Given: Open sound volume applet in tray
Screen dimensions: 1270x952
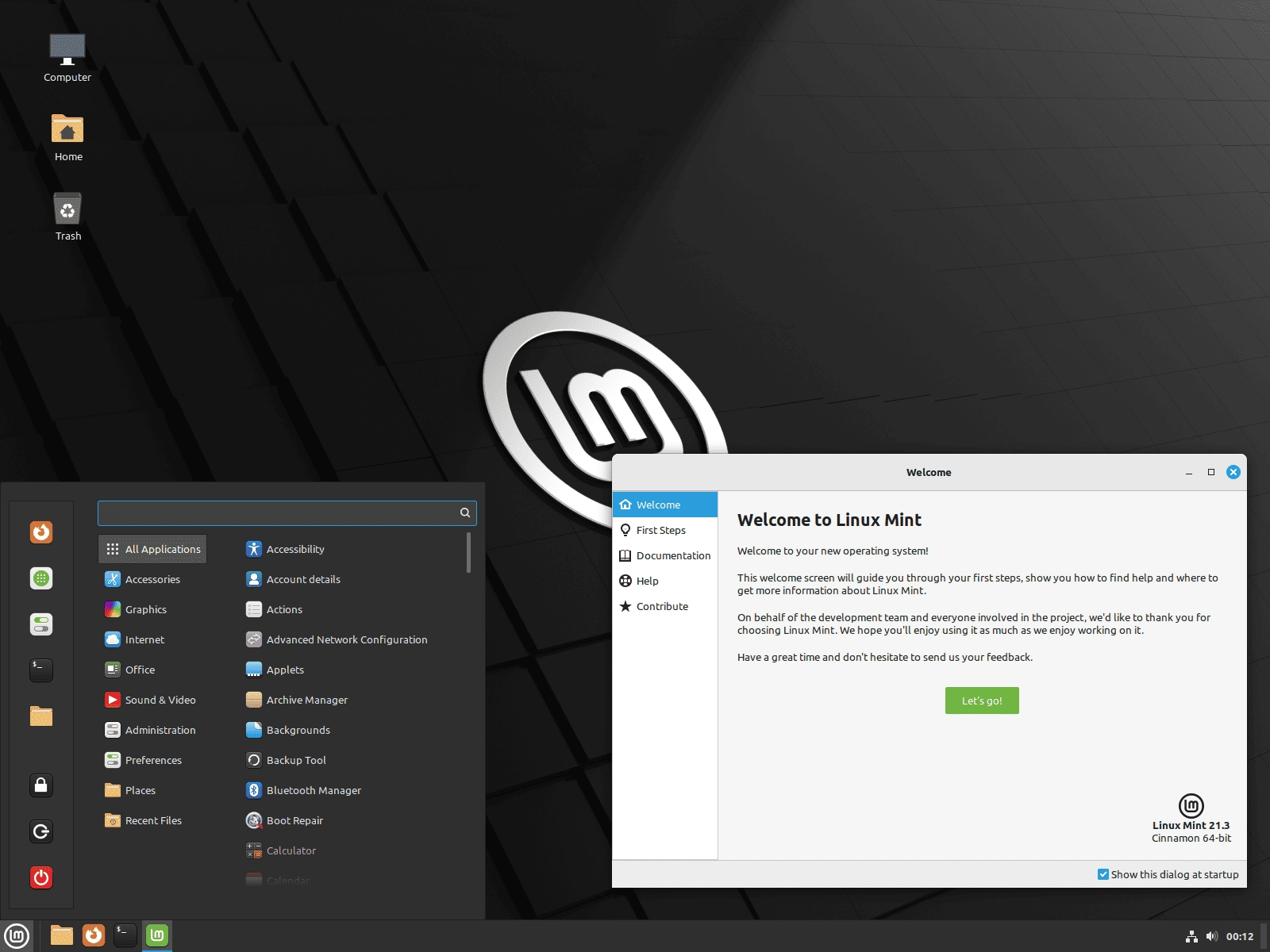Looking at the screenshot, I should pyautogui.click(x=1211, y=936).
